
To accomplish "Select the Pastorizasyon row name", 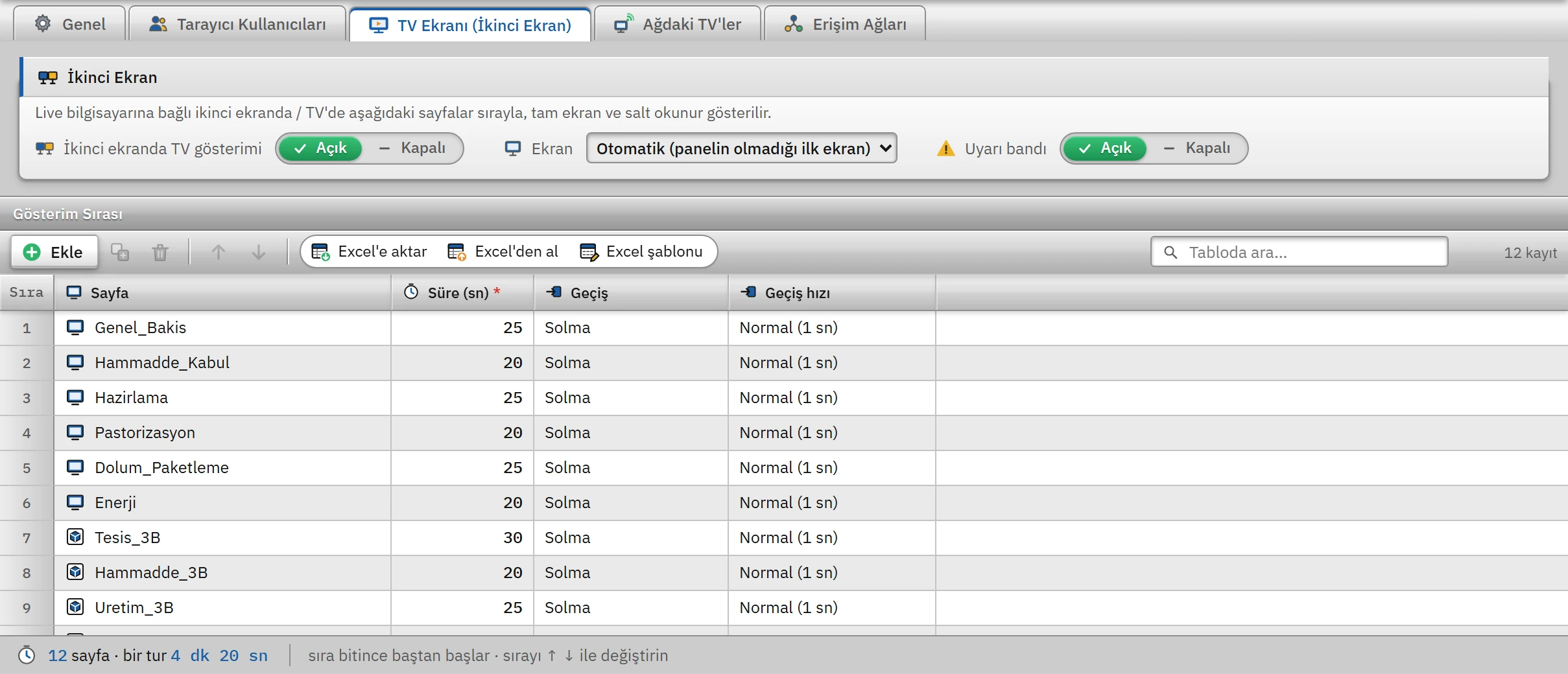I will click(x=145, y=432).
